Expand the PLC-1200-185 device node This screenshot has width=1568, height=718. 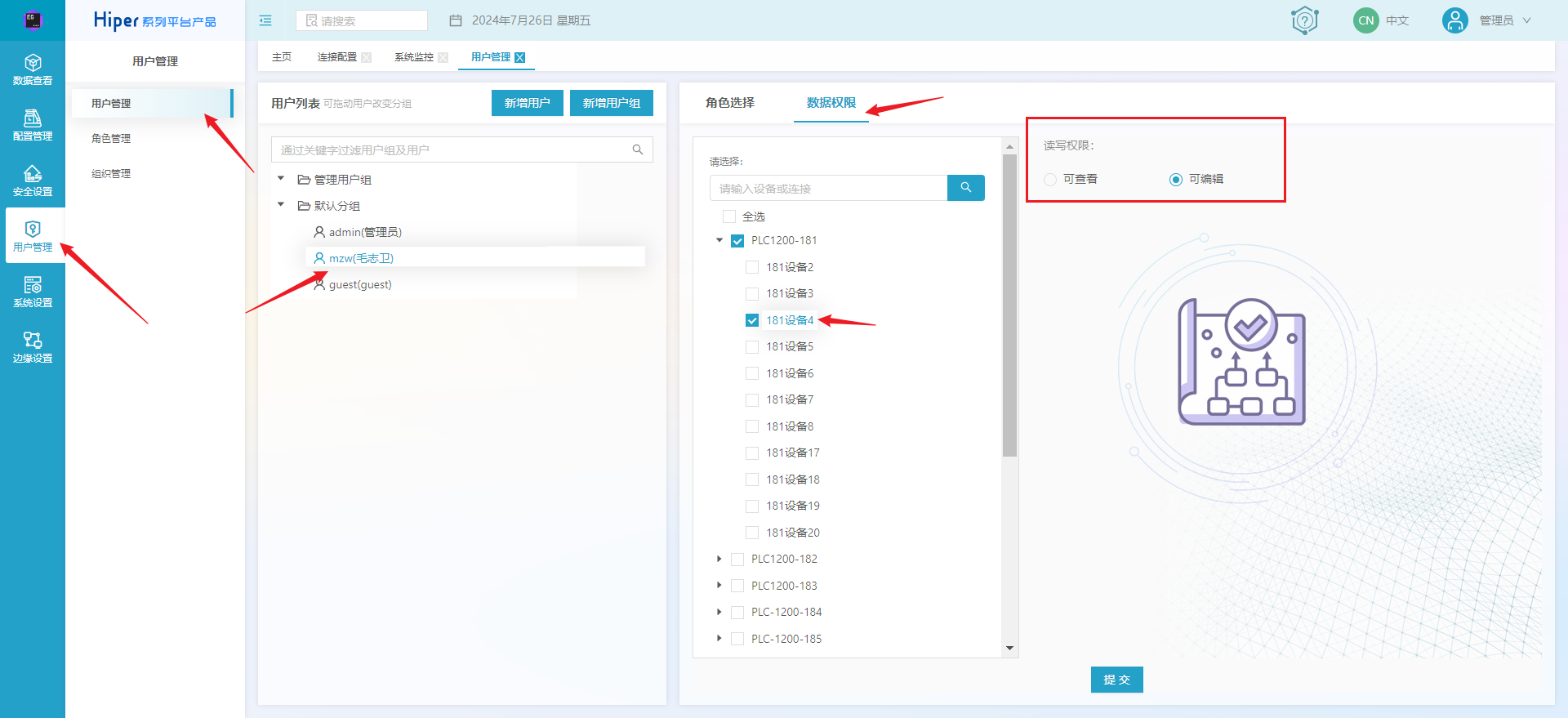[x=719, y=638]
